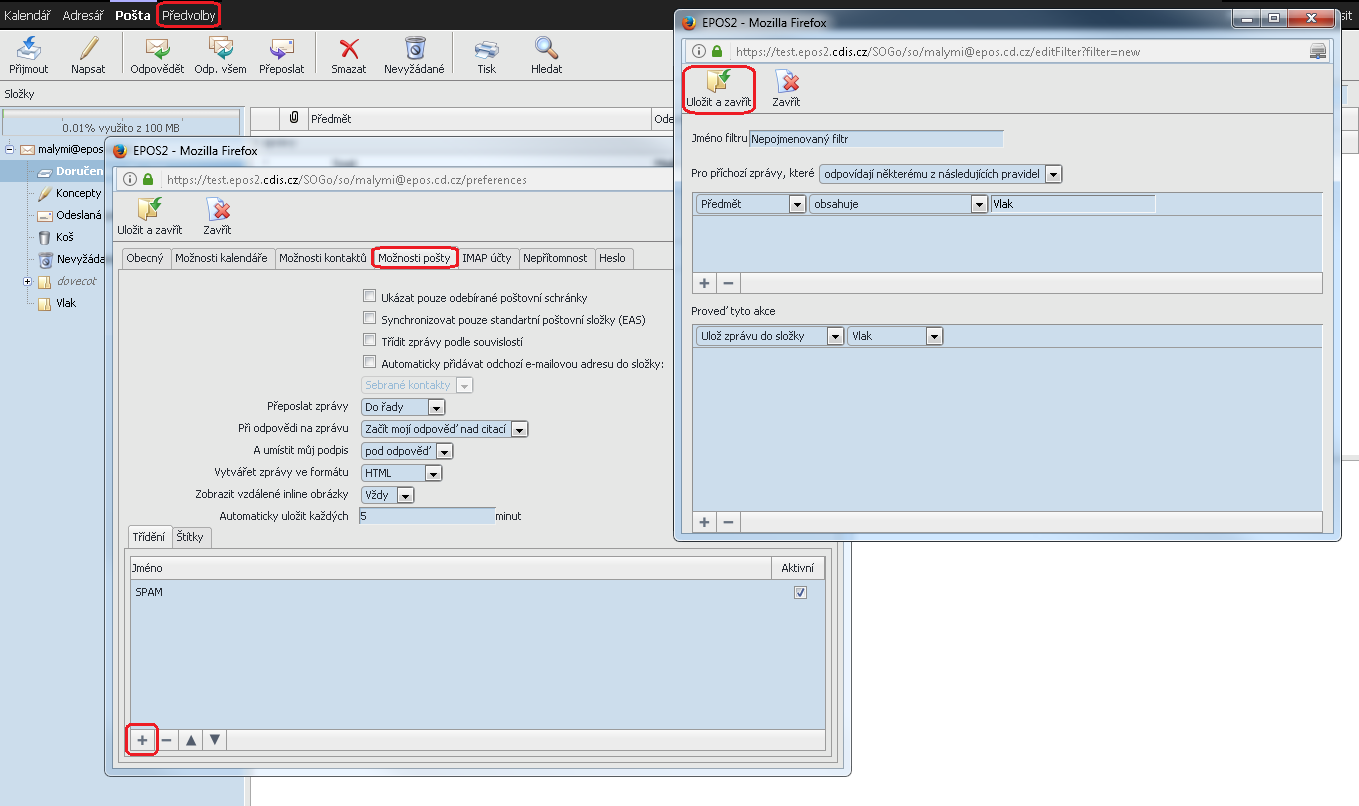Viewport: 1359px width, 806px height.
Task: Enable Ukázat pouze odebírané poštovní schránky
Action: (x=369, y=297)
